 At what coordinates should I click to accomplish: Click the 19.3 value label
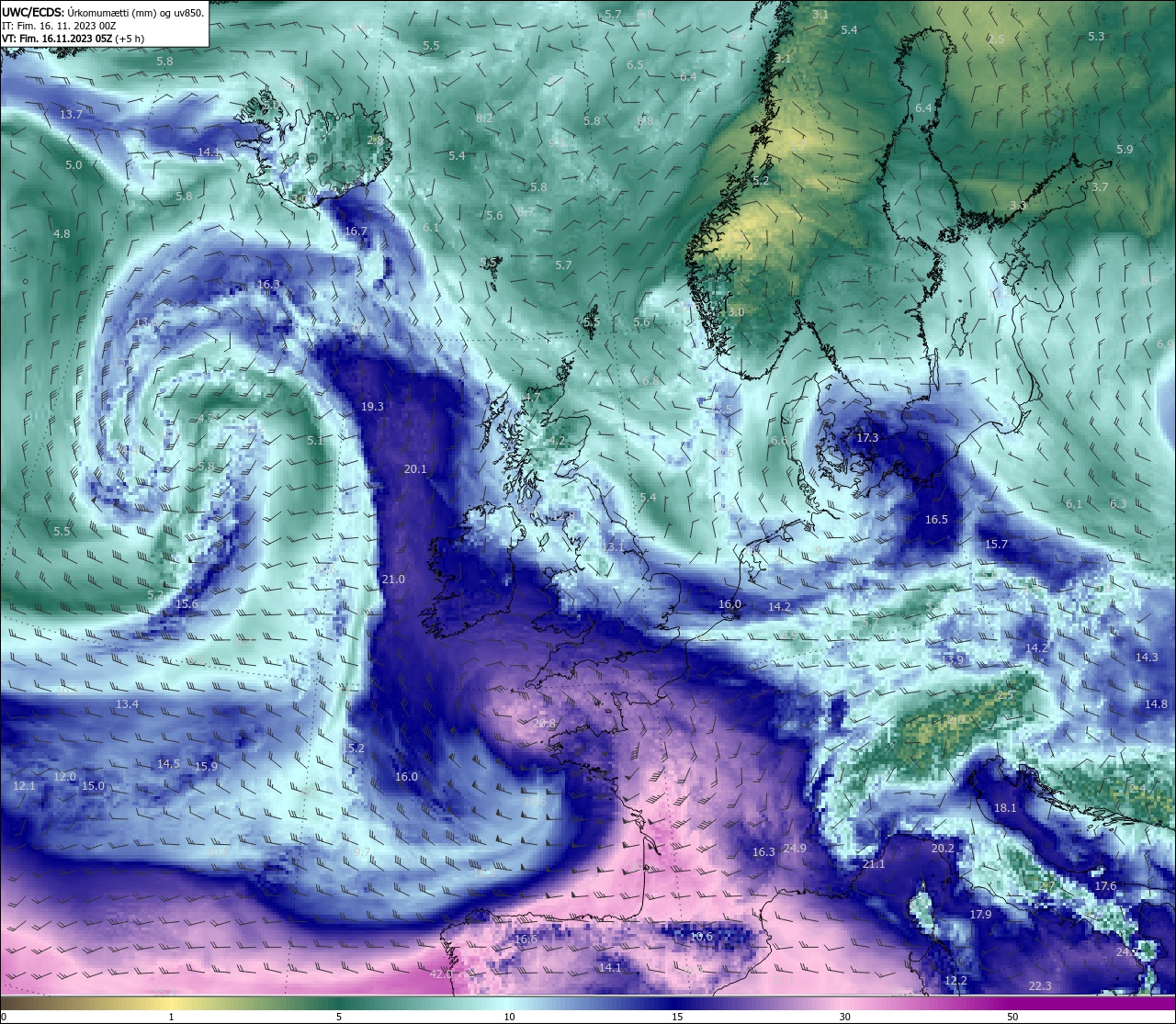tap(372, 407)
